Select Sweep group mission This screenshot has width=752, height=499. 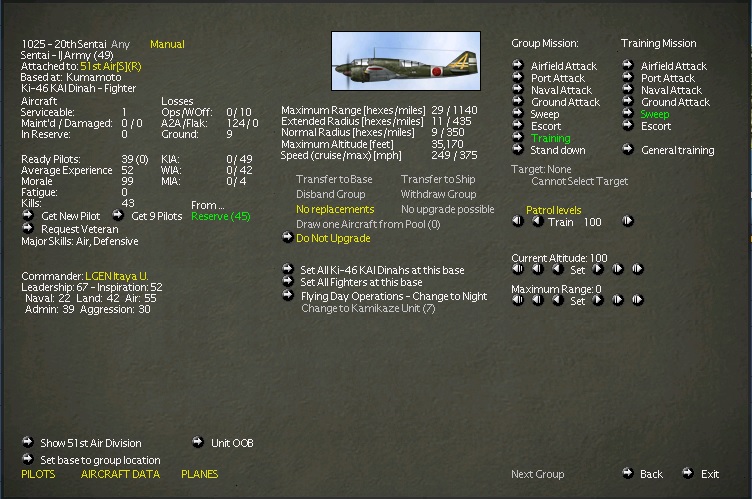point(537,114)
